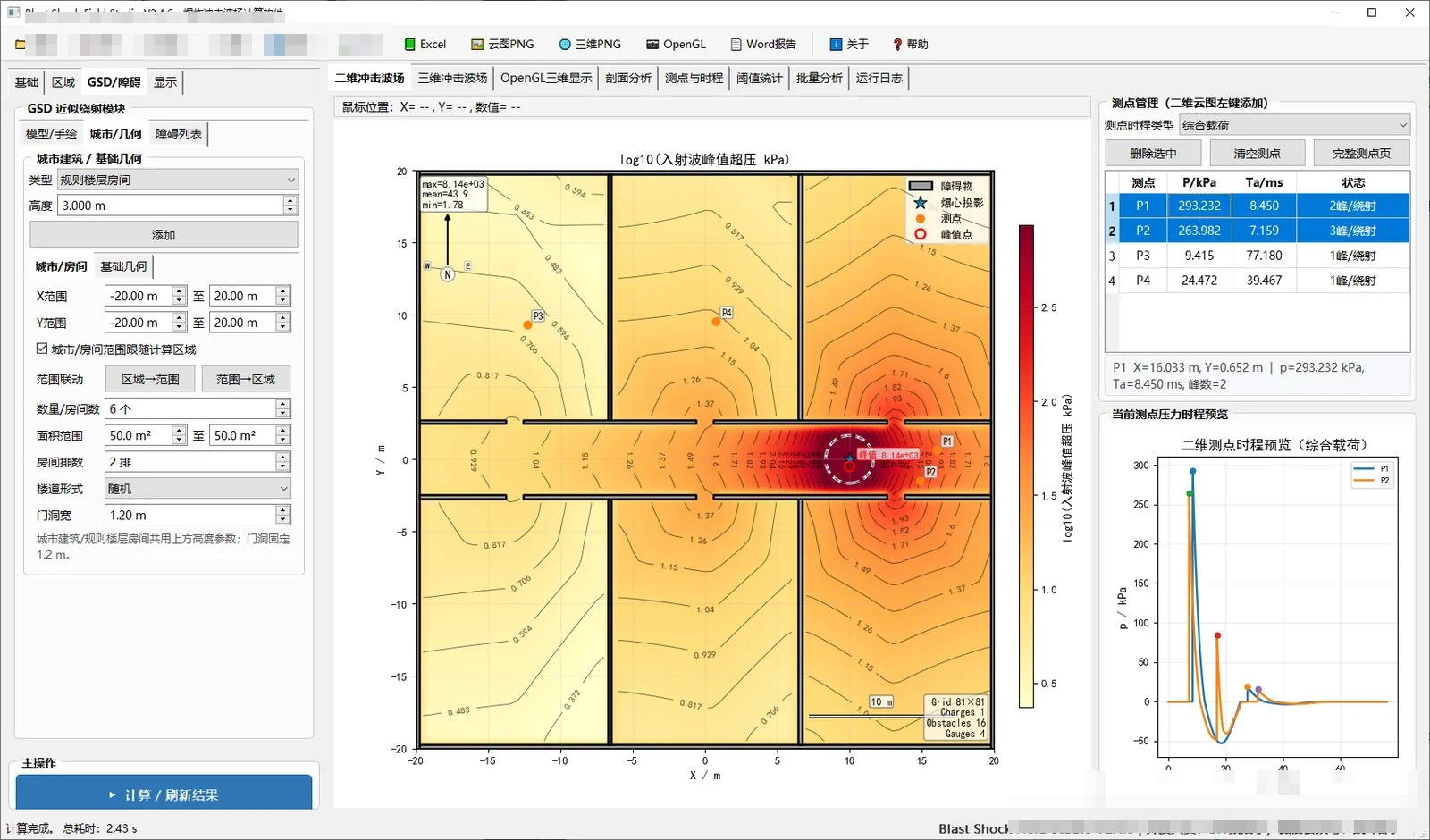Click the Ta/ms column header

pos(1264,182)
